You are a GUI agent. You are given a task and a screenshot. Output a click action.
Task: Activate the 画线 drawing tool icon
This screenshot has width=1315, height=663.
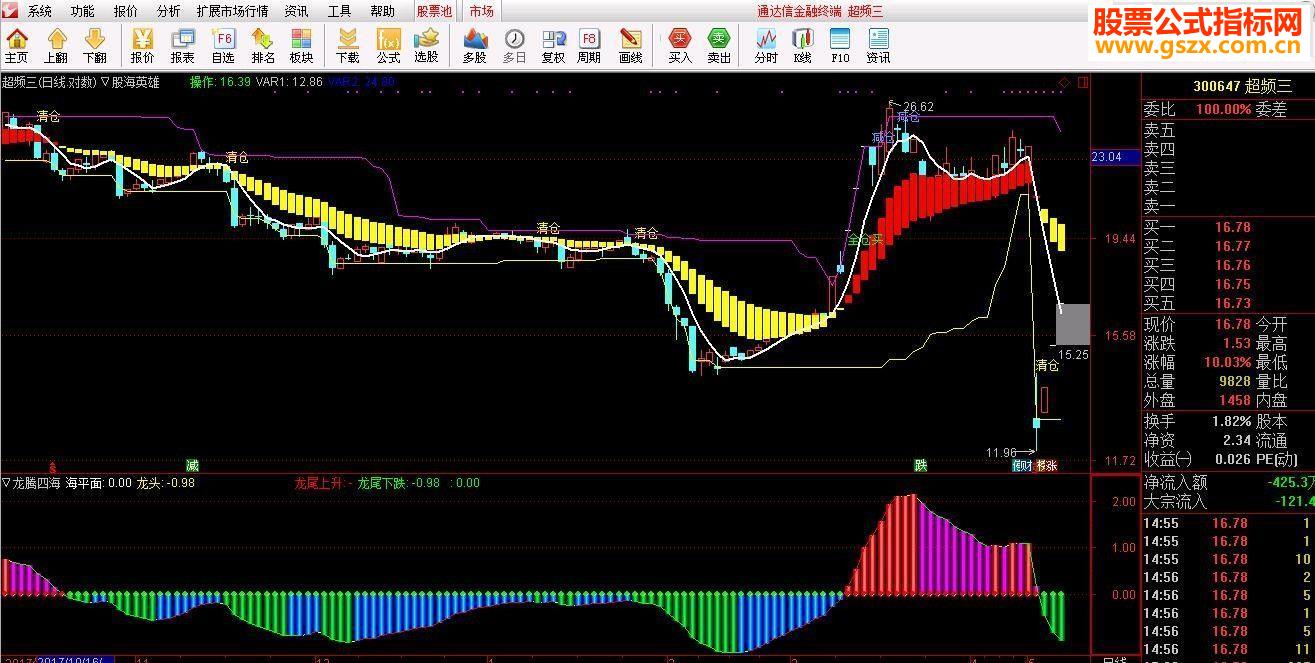630,46
